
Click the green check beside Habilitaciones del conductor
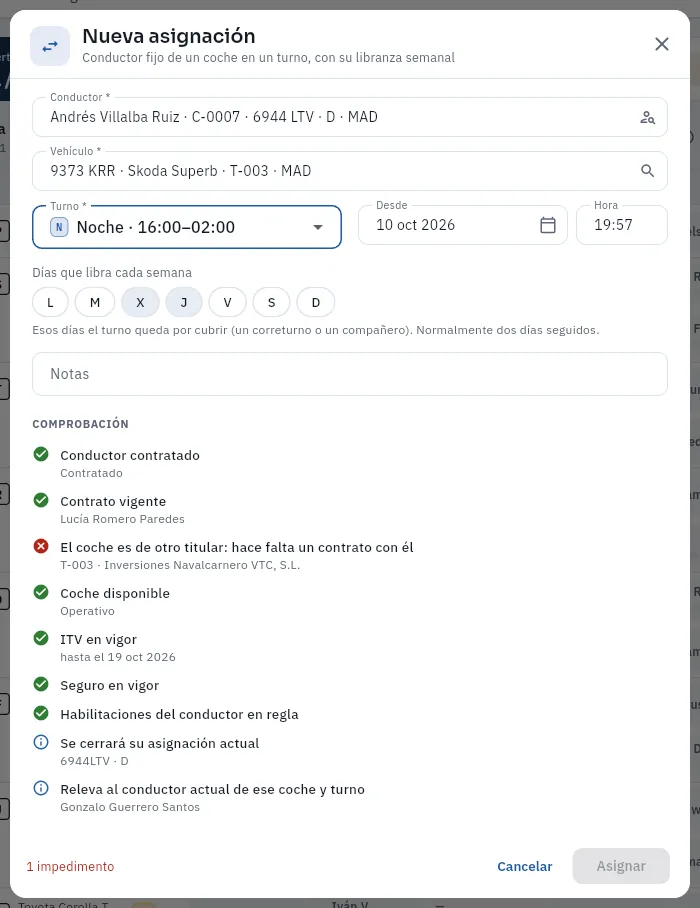click(41, 713)
